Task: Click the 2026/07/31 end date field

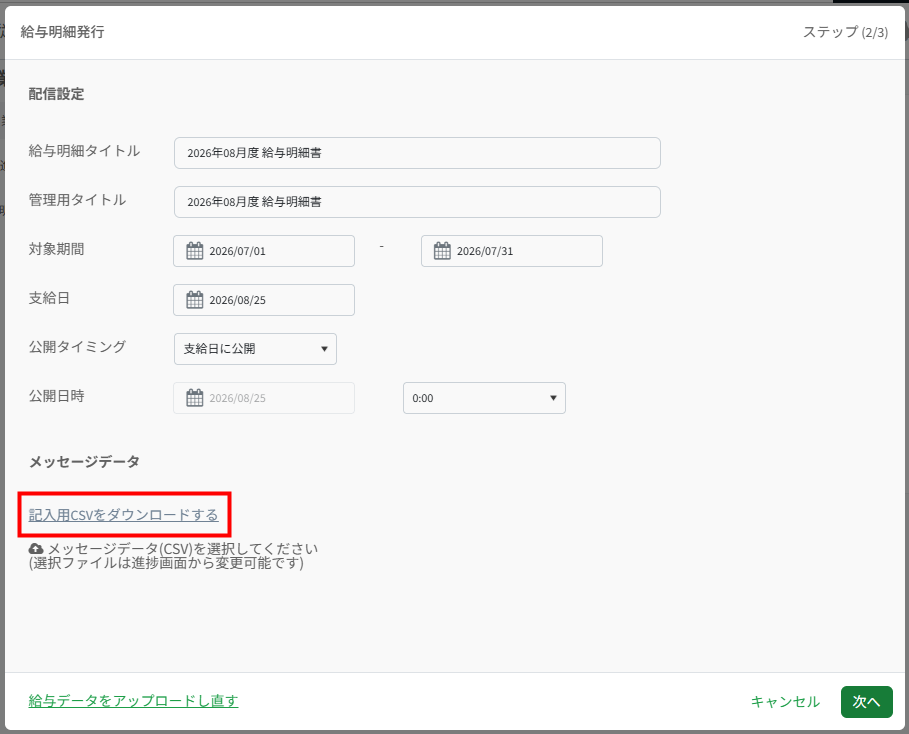Action: 511,251
